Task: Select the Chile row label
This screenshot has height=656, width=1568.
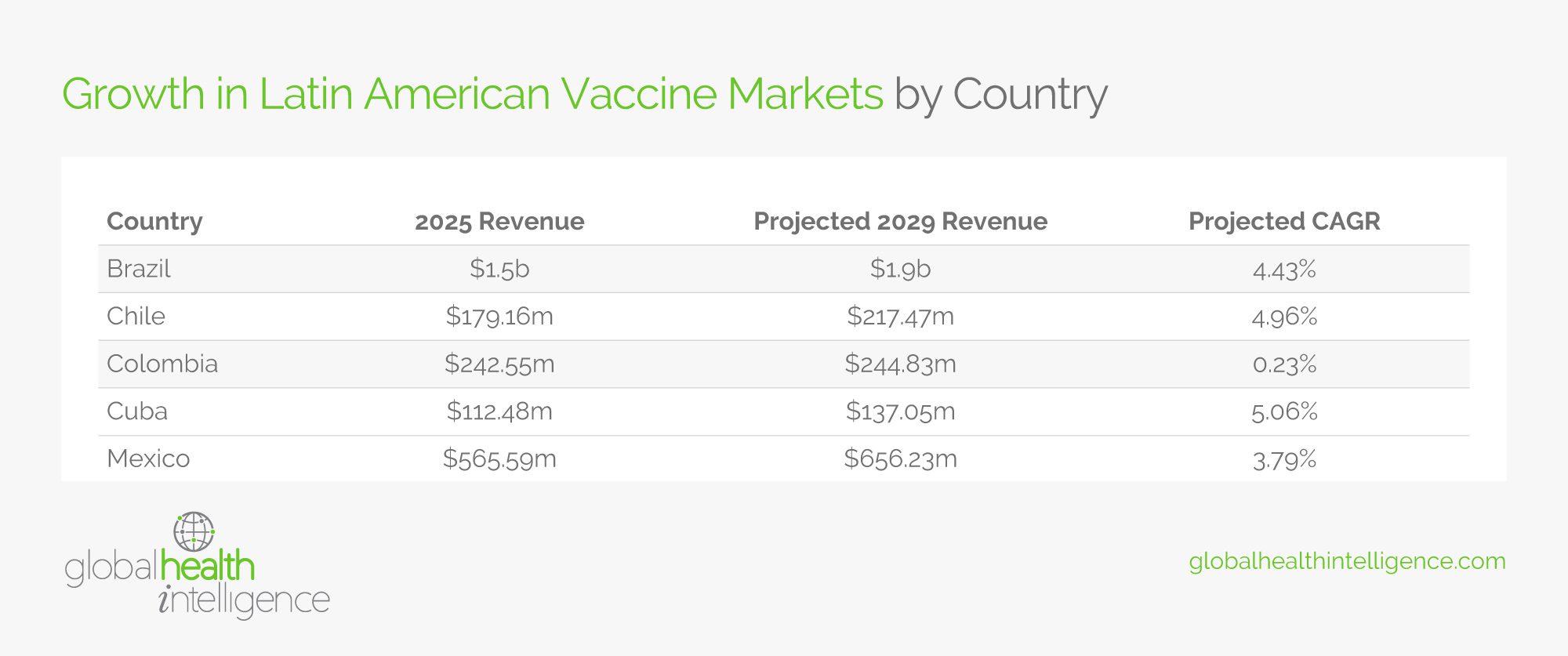Action: click(136, 316)
